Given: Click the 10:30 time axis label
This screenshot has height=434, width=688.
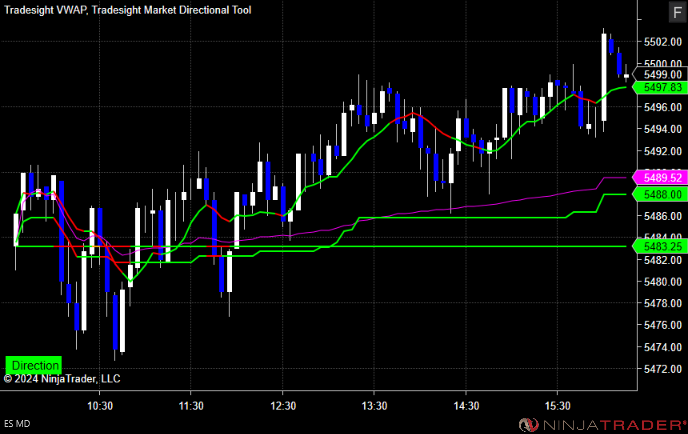Looking at the screenshot, I should (x=100, y=406).
